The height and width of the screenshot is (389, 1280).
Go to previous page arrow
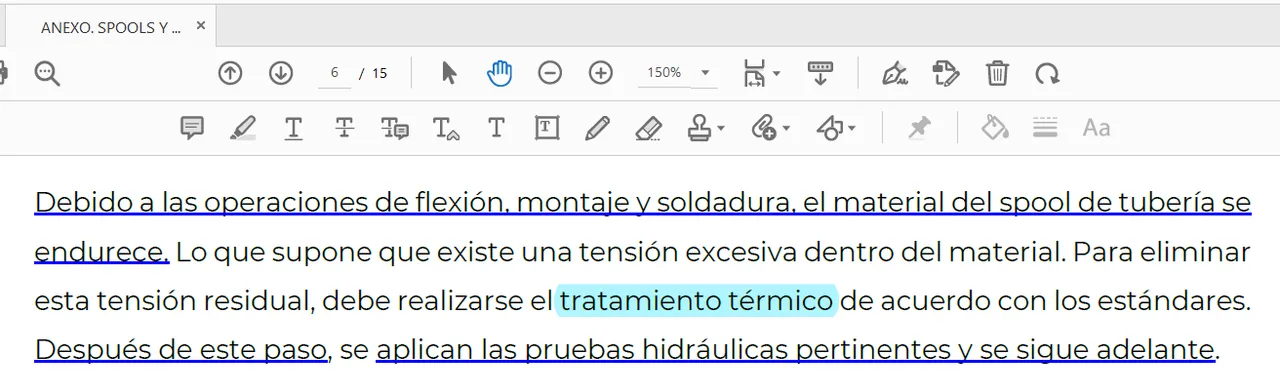pos(231,73)
